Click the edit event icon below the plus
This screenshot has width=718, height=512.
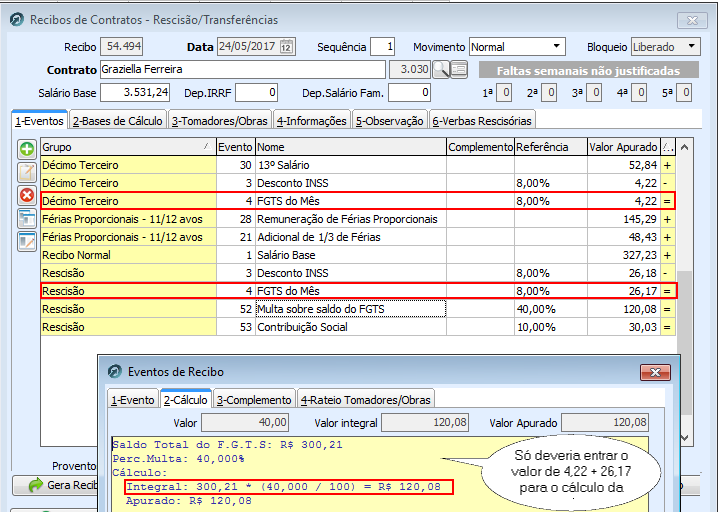pyautogui.click(x=27, y=173)
